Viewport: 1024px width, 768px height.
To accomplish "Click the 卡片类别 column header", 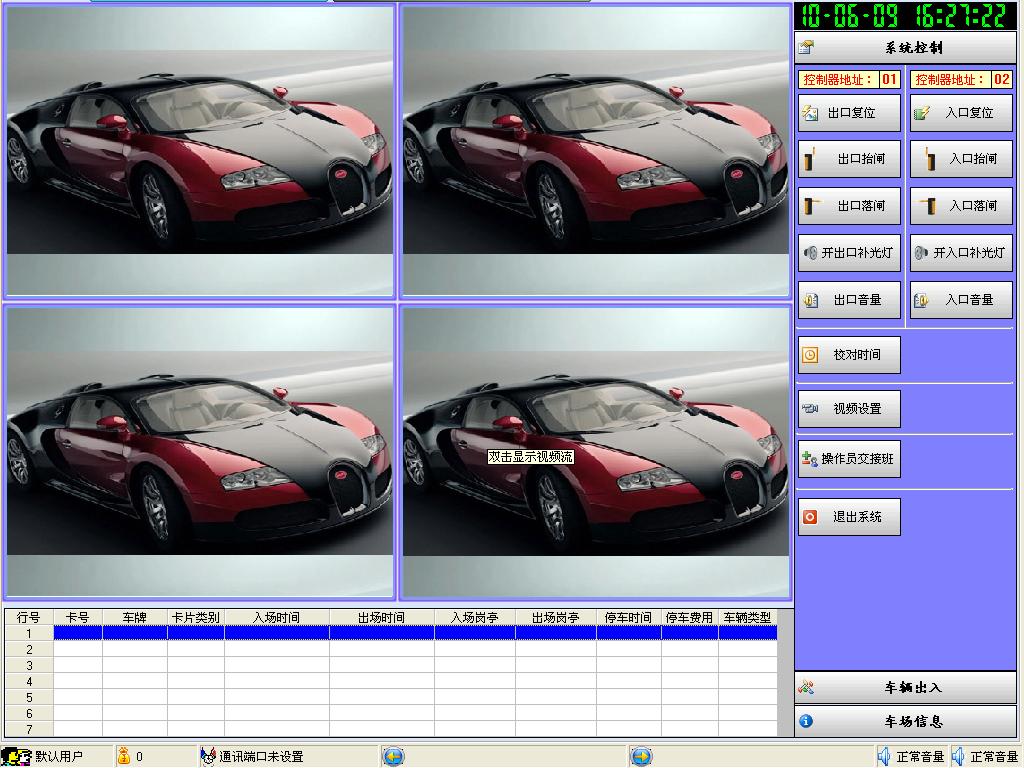I will pyautogui.click(x=196, y=617).
